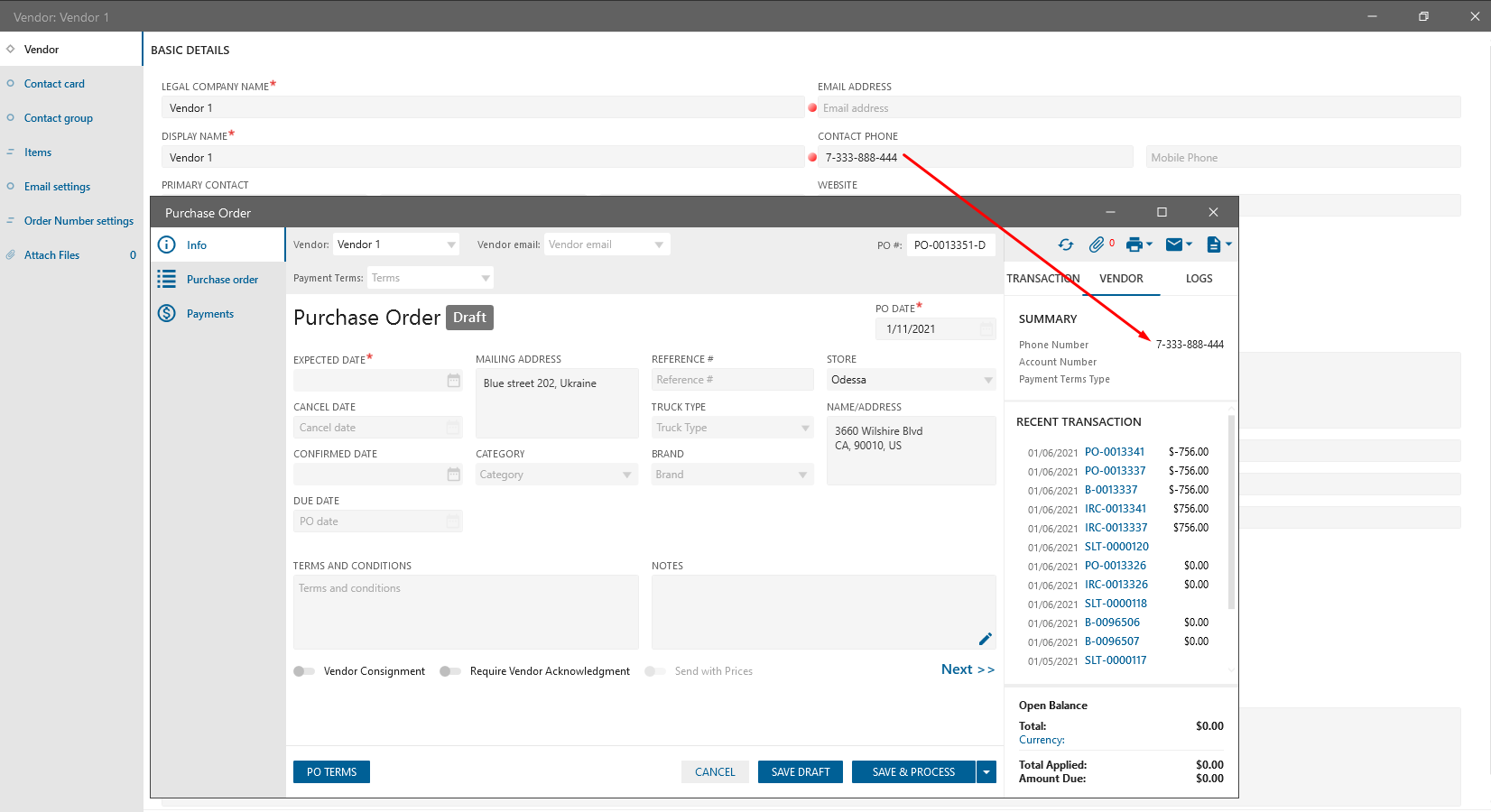Switch to the Transaction tab
Screen dimensions: 1491x812
(1043, 279)
